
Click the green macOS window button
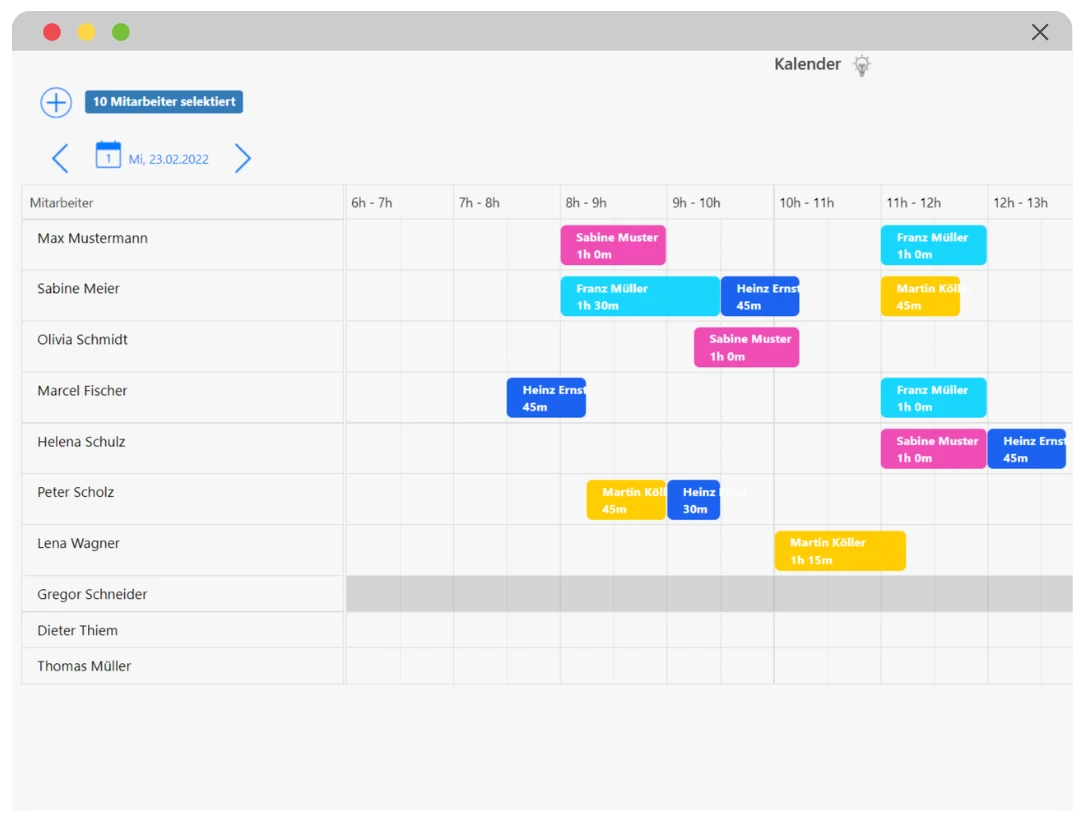121,32
